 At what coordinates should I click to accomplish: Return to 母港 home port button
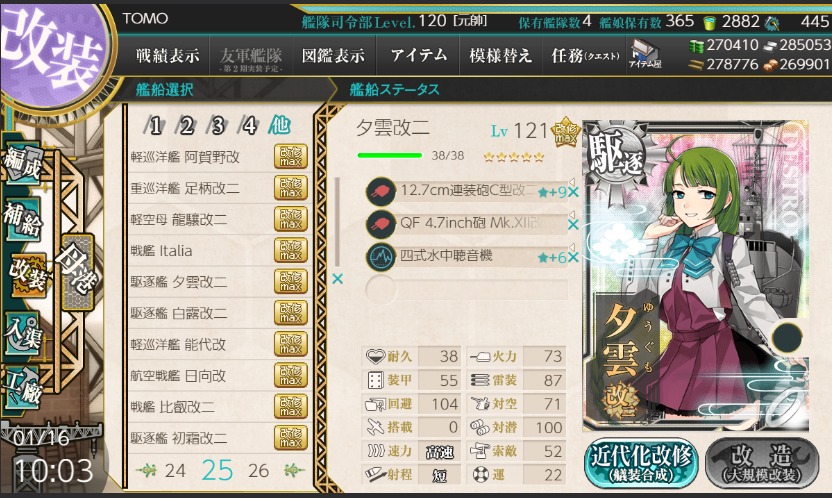pyautogui.click(x=77, y=272)
